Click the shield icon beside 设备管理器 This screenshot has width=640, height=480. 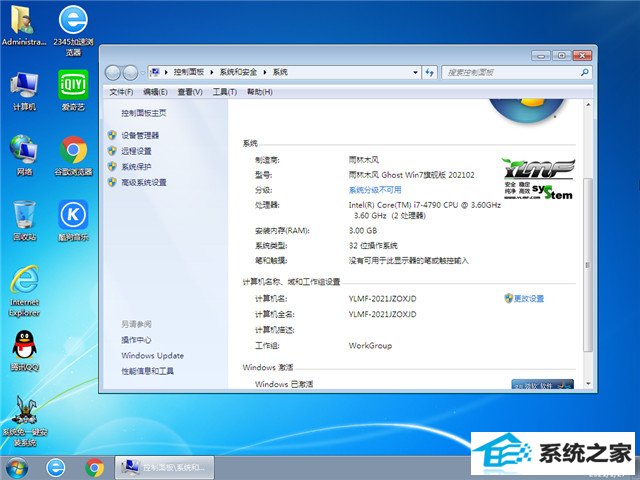tap(112, 135)
